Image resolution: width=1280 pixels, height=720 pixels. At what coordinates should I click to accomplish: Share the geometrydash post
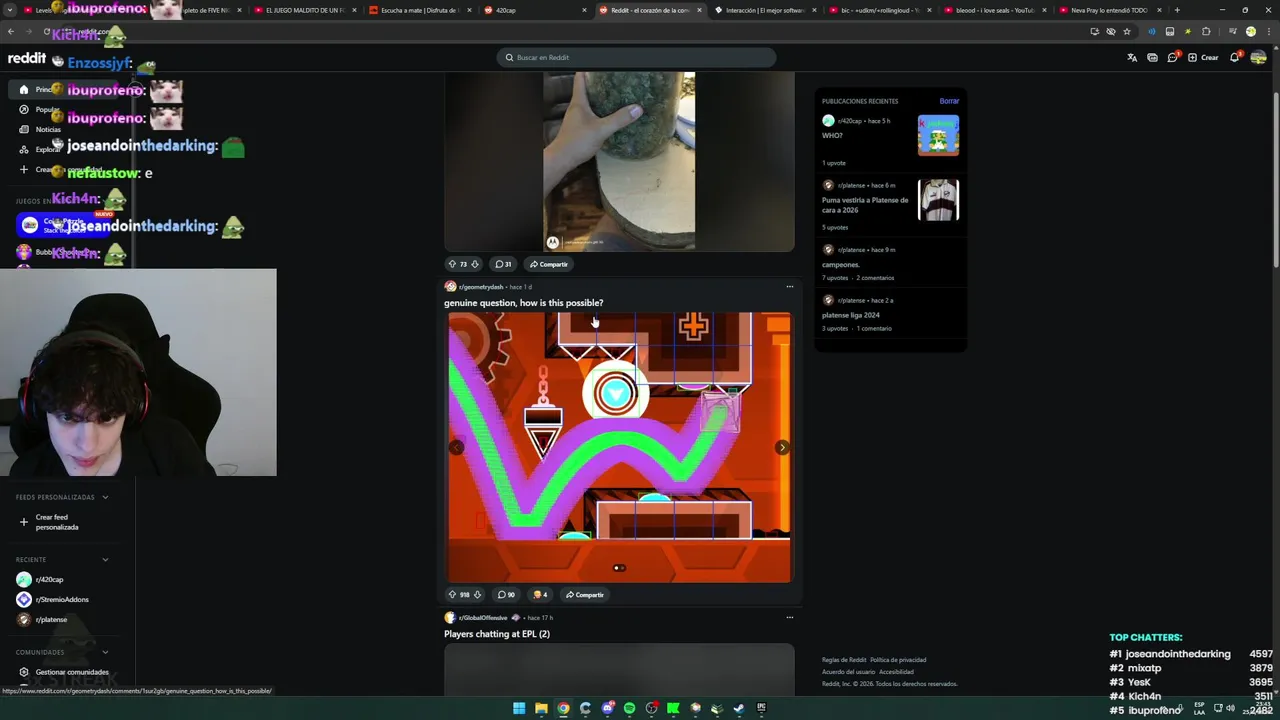point(585,594)
